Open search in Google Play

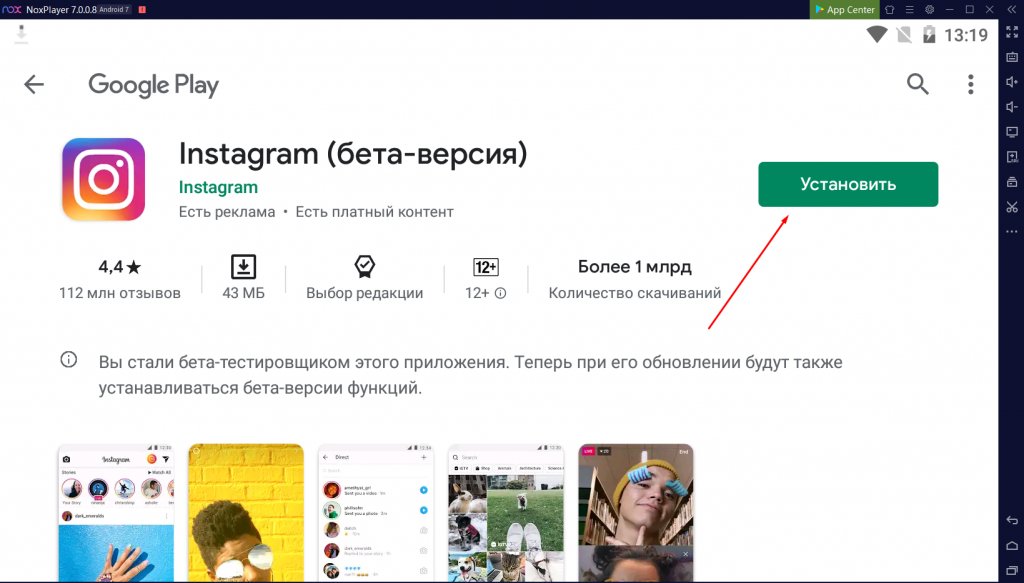917,85
